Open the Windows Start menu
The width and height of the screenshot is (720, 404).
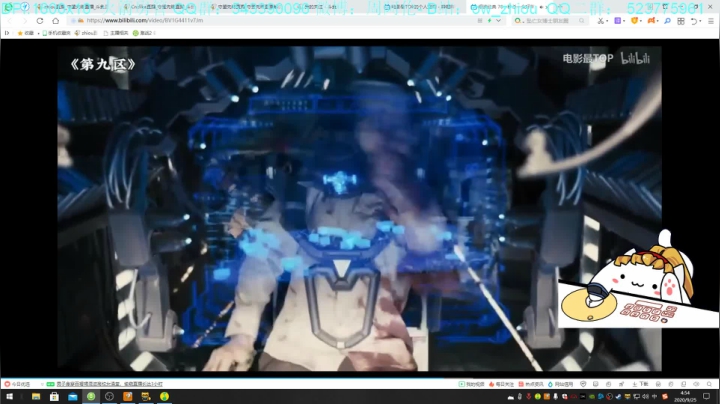click(9, 397)
